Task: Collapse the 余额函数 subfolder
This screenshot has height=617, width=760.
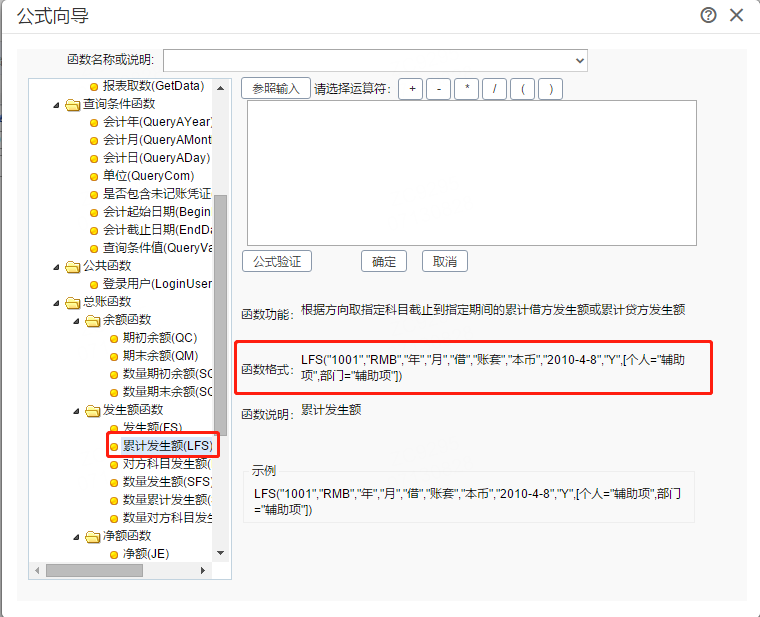Action: pyautogui.click(x=76, y=321)
